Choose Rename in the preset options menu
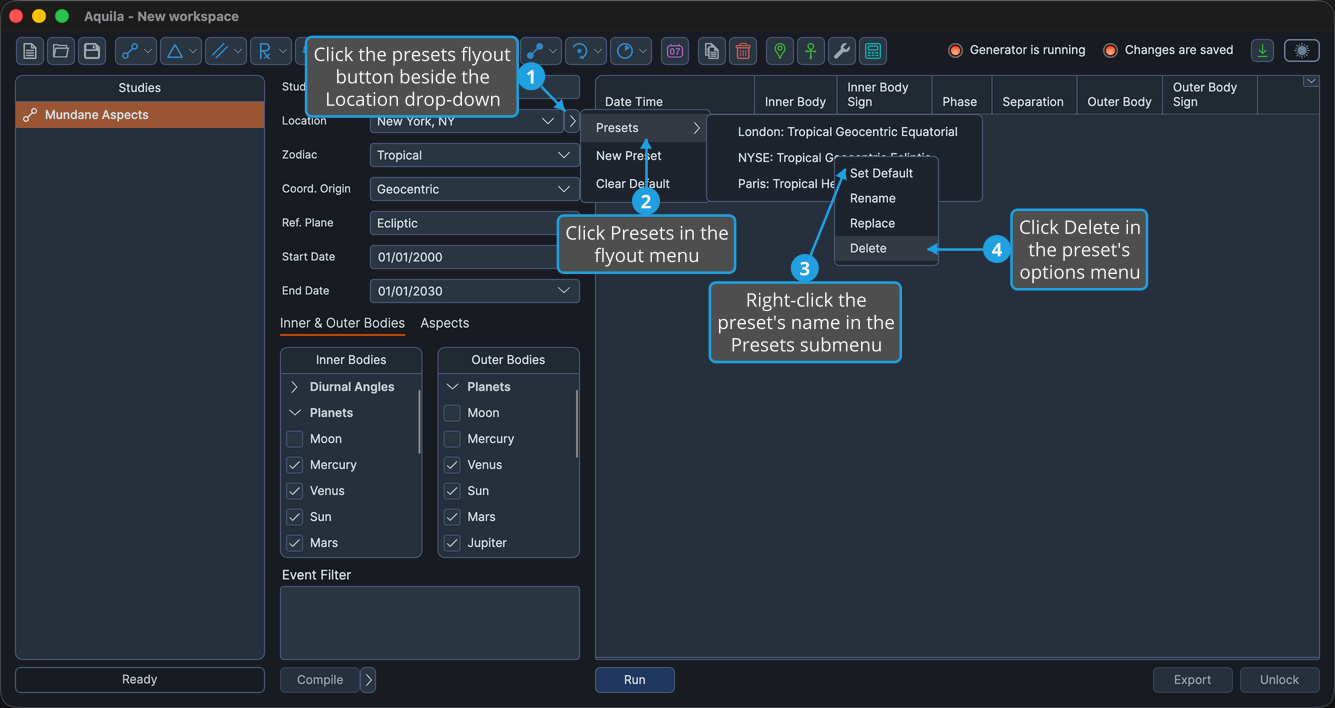 pyautogui.click(x=886, y=198)
